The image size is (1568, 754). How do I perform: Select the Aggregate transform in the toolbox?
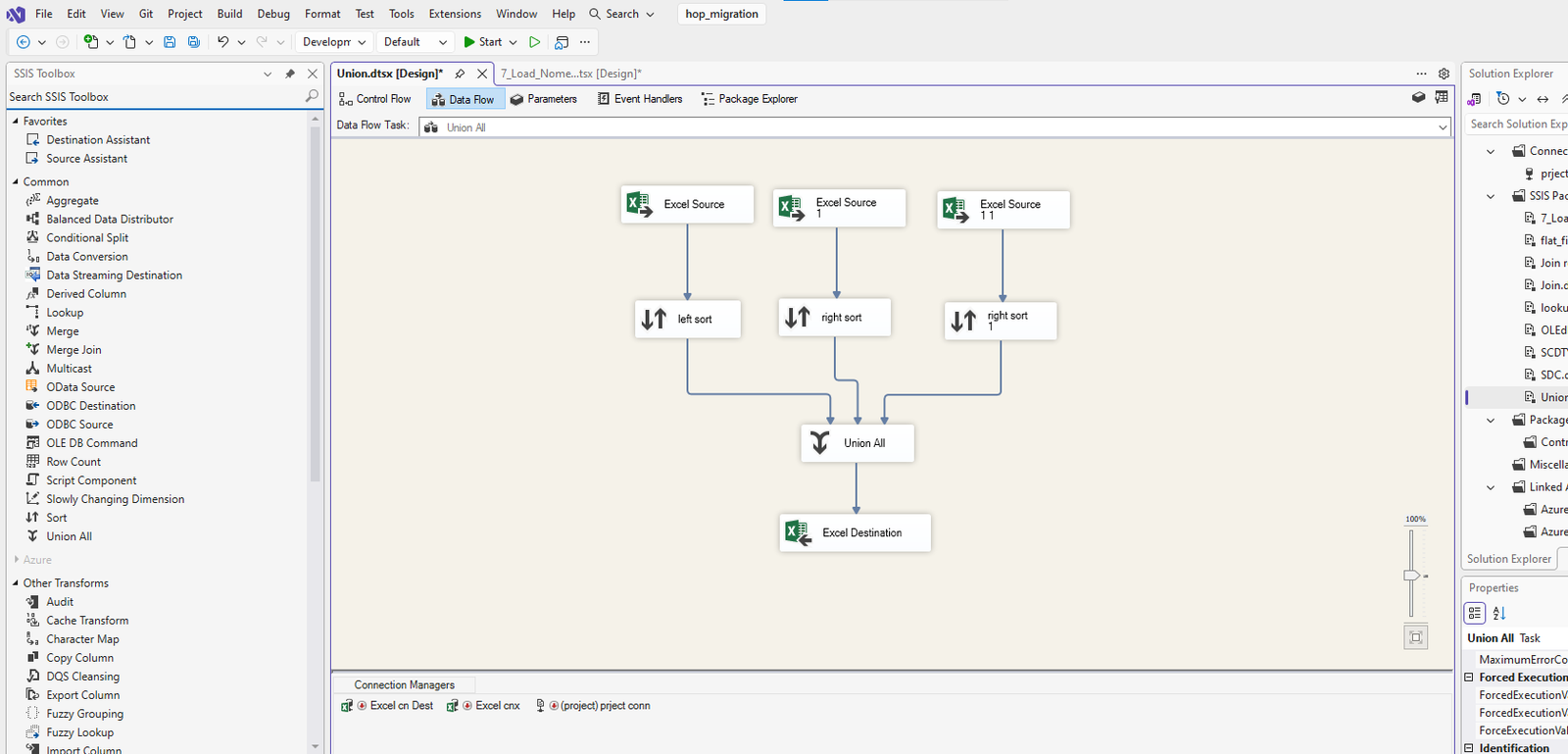(72, 200)
